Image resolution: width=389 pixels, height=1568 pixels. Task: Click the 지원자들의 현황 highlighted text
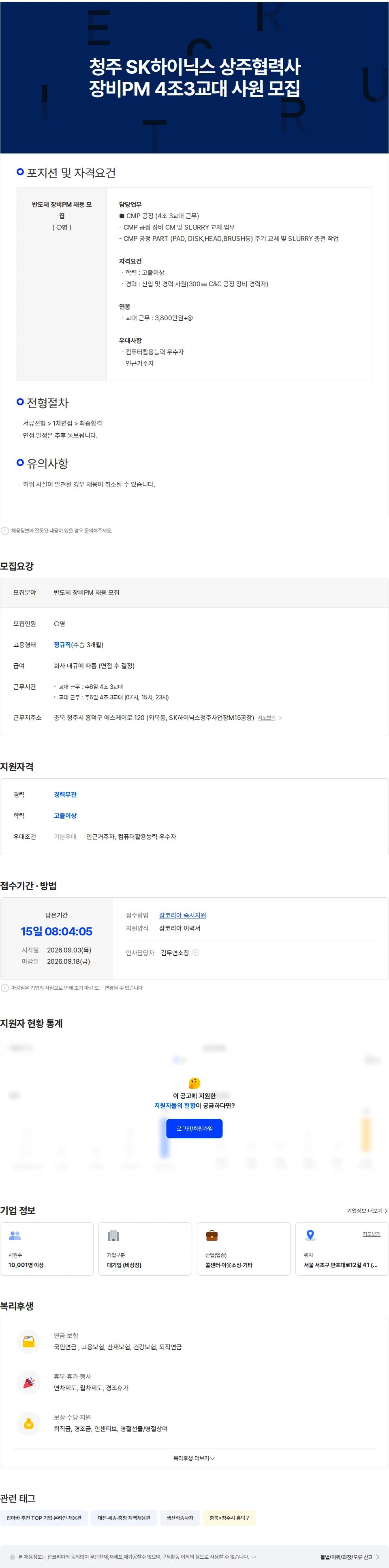175,1106
